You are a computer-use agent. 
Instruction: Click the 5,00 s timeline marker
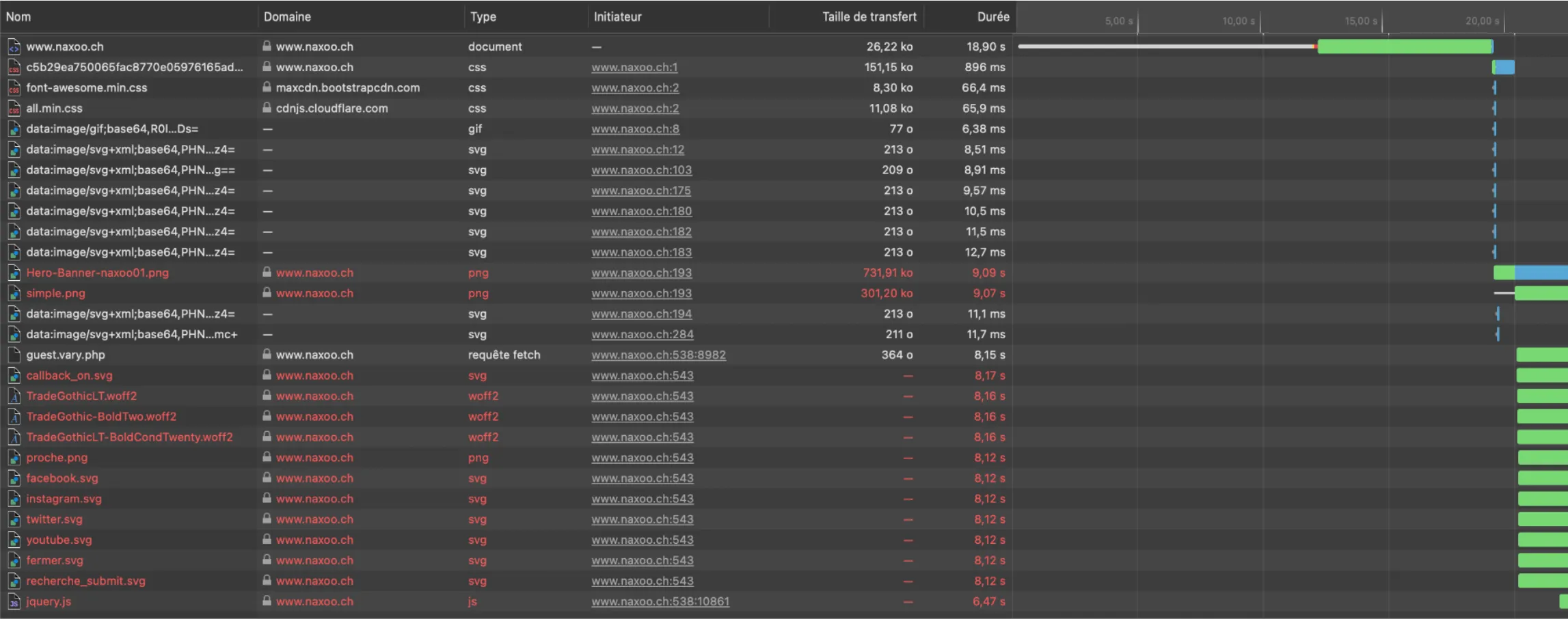click(x=1118, y=21)
